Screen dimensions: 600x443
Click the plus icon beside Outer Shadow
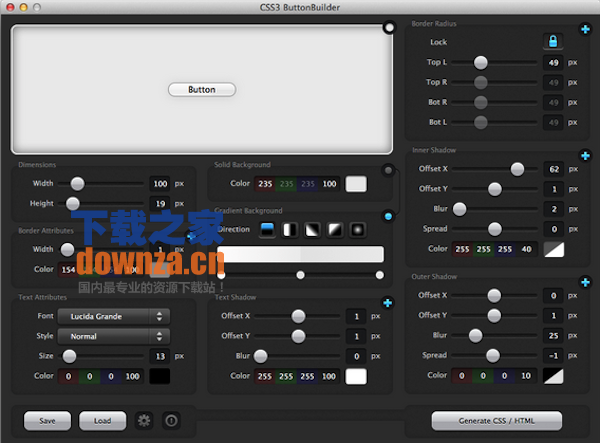coord(585,282)
